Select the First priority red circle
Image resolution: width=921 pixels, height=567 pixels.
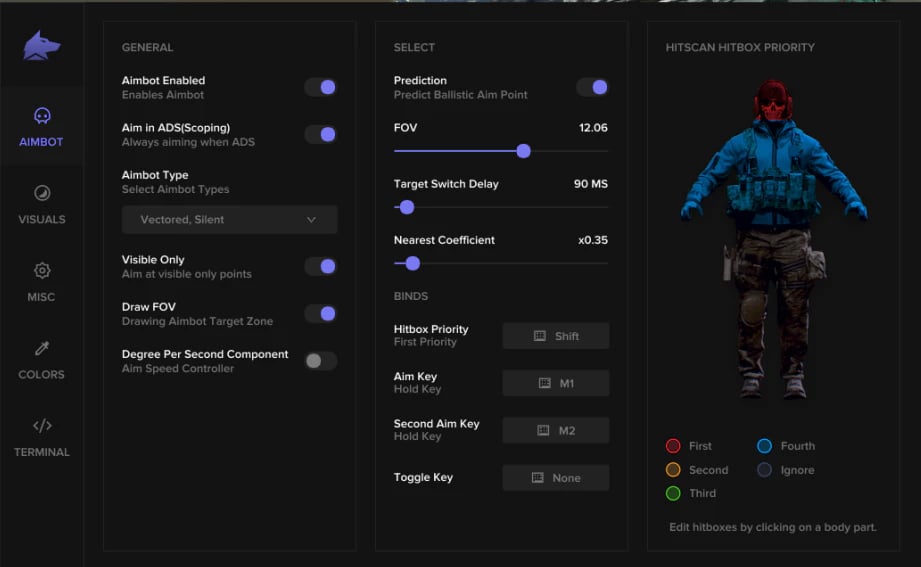click(673, 446)
